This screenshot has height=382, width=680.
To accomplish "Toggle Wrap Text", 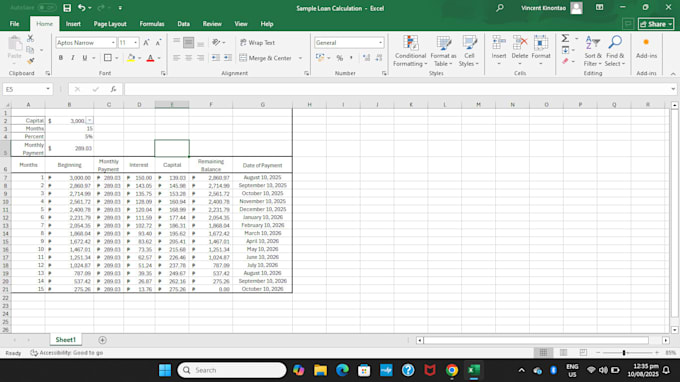I will click(x=258, y=42).
